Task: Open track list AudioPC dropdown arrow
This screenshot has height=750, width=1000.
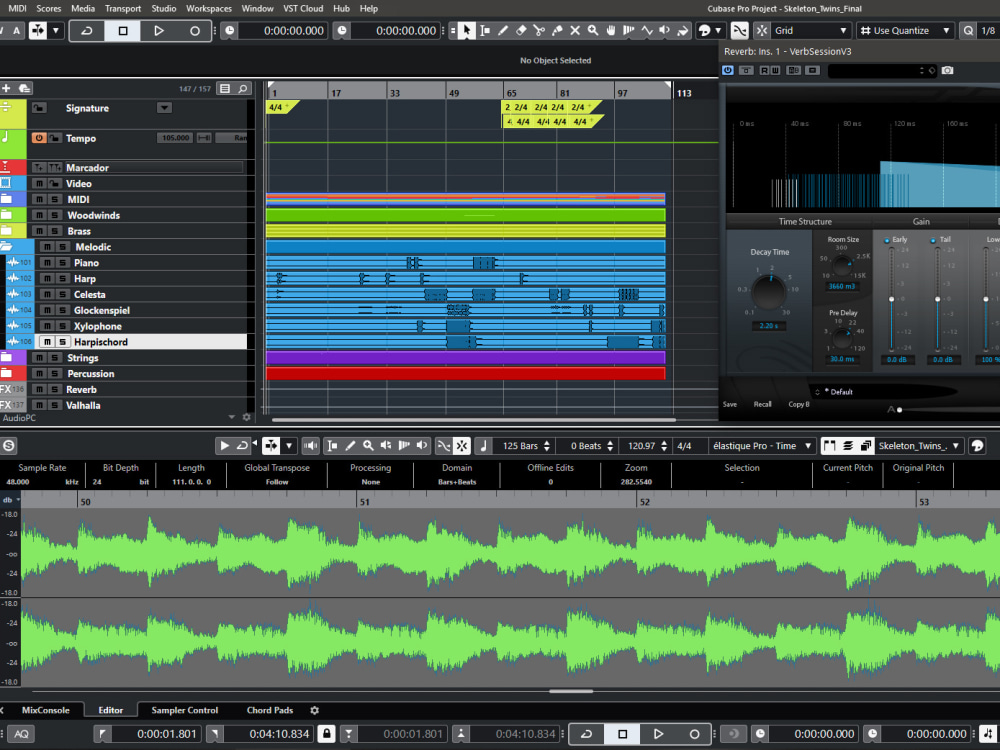Action: click(232, 417)
